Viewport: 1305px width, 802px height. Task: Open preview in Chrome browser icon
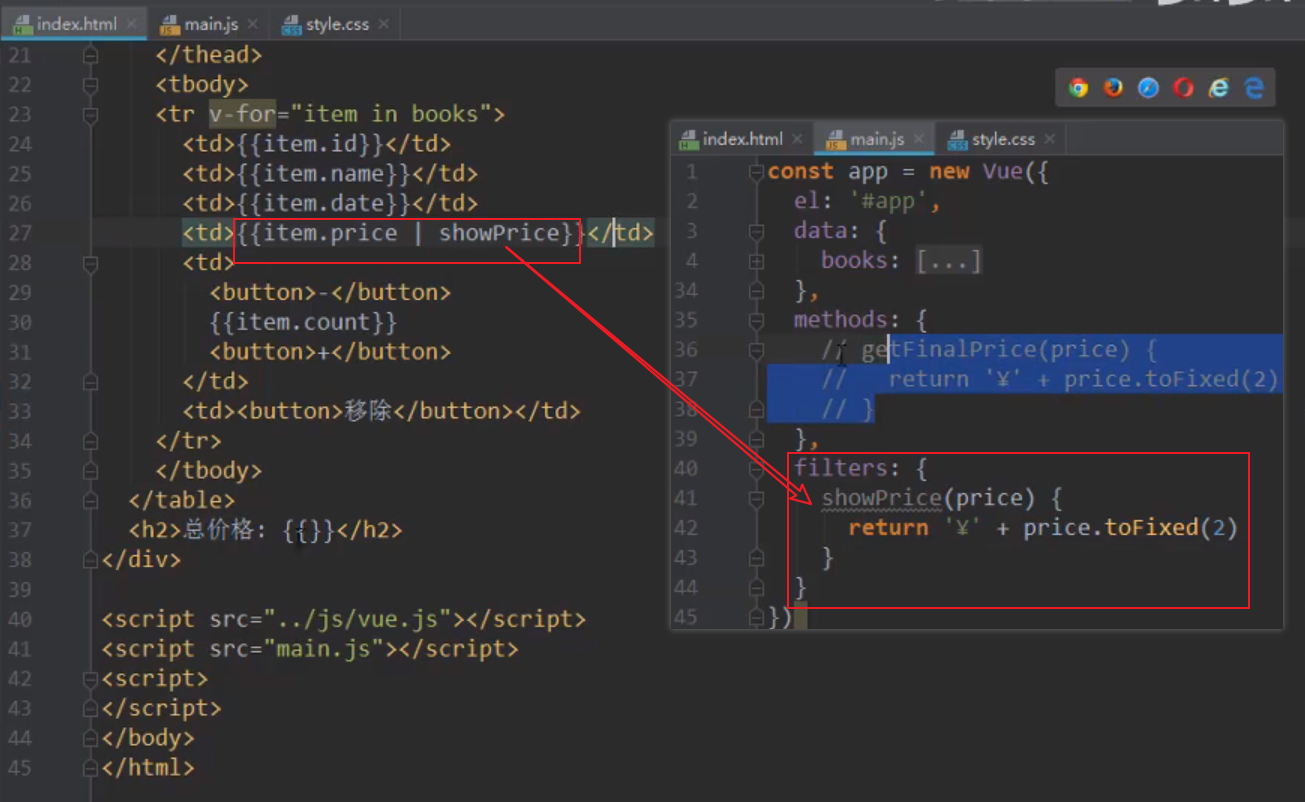(1078, 88)
